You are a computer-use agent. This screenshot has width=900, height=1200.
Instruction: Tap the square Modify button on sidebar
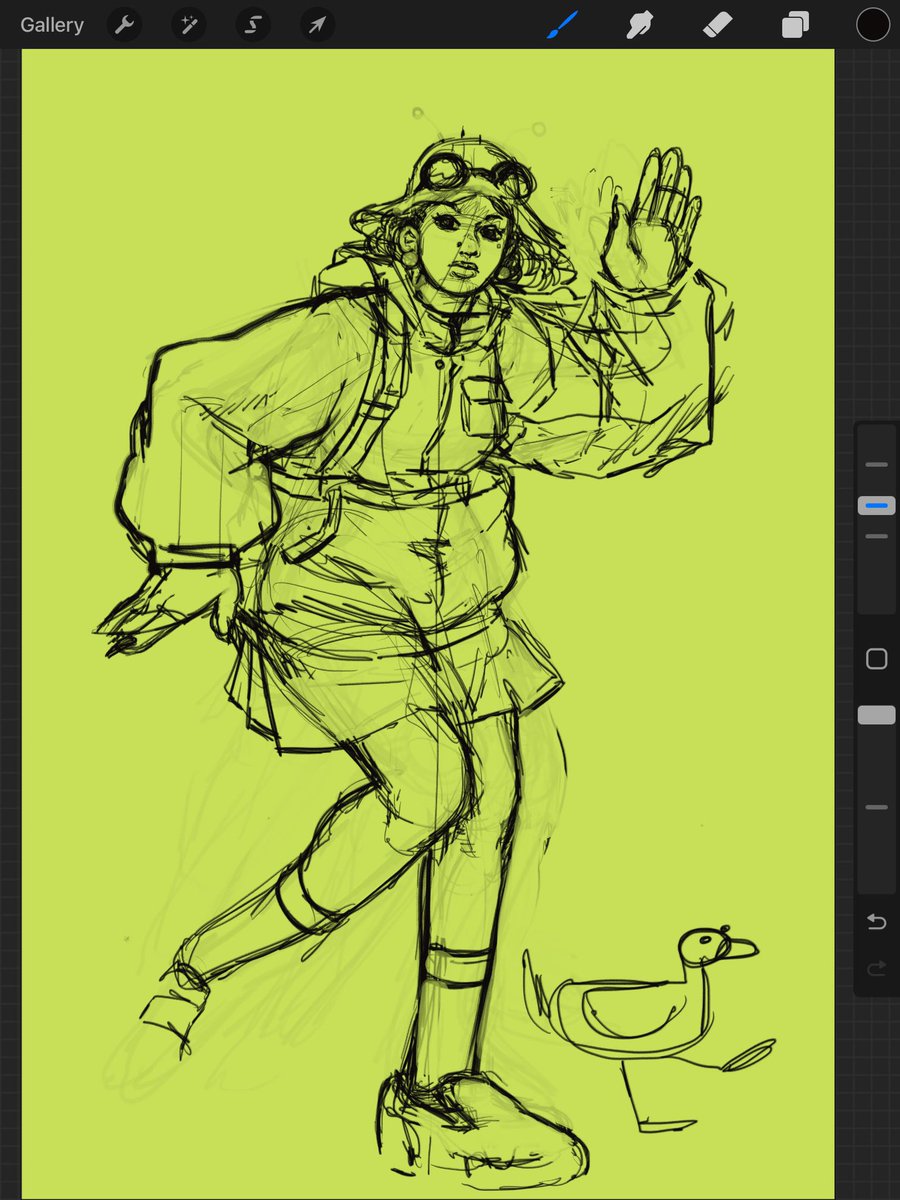pos(876,658)
